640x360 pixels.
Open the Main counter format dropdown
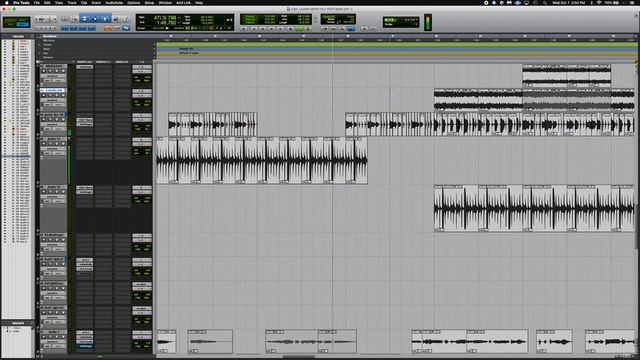(179, 18)
